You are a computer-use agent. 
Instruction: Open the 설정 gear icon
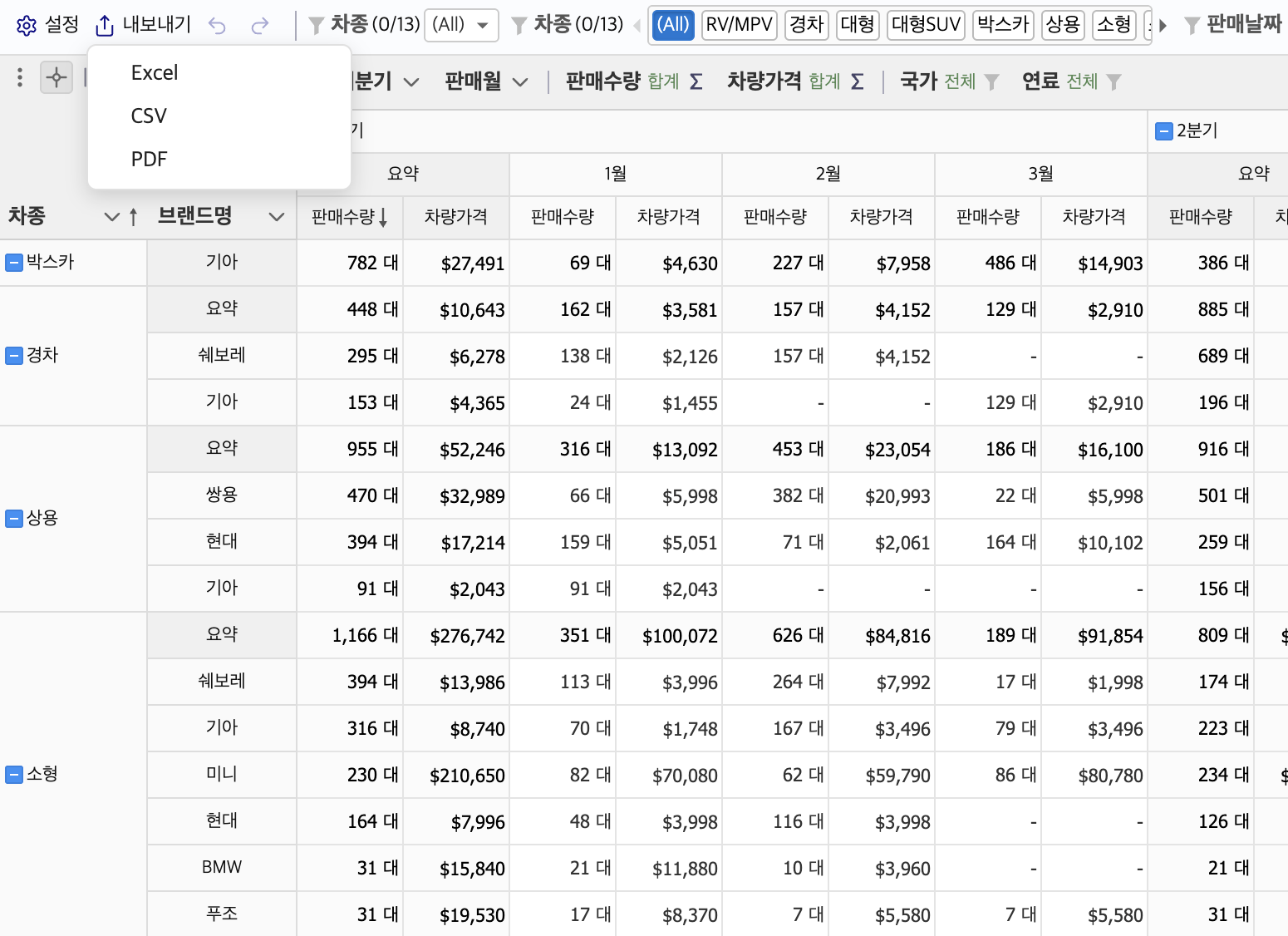pos(26,26)
